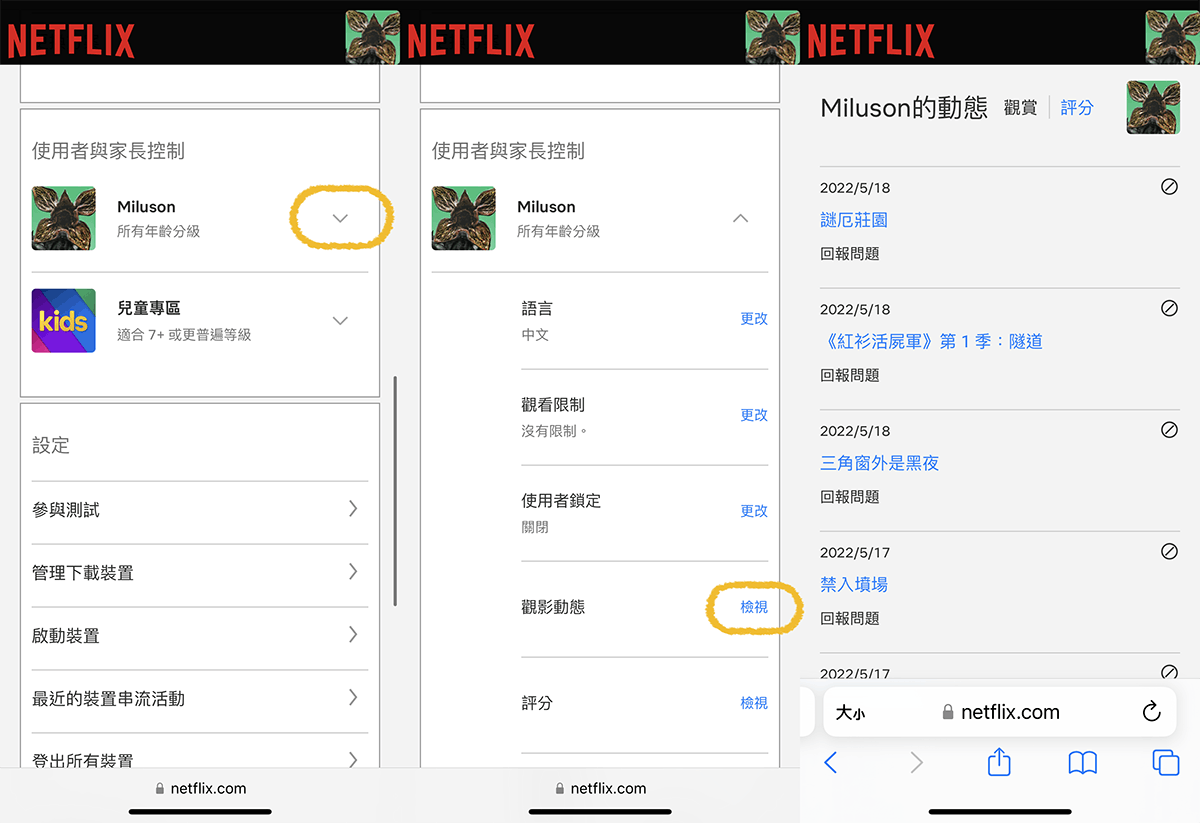The width and height of the screenshot is (1200, 823).
Task: Click the 沒有限制。 value text
Action: (x=555, y=431)
